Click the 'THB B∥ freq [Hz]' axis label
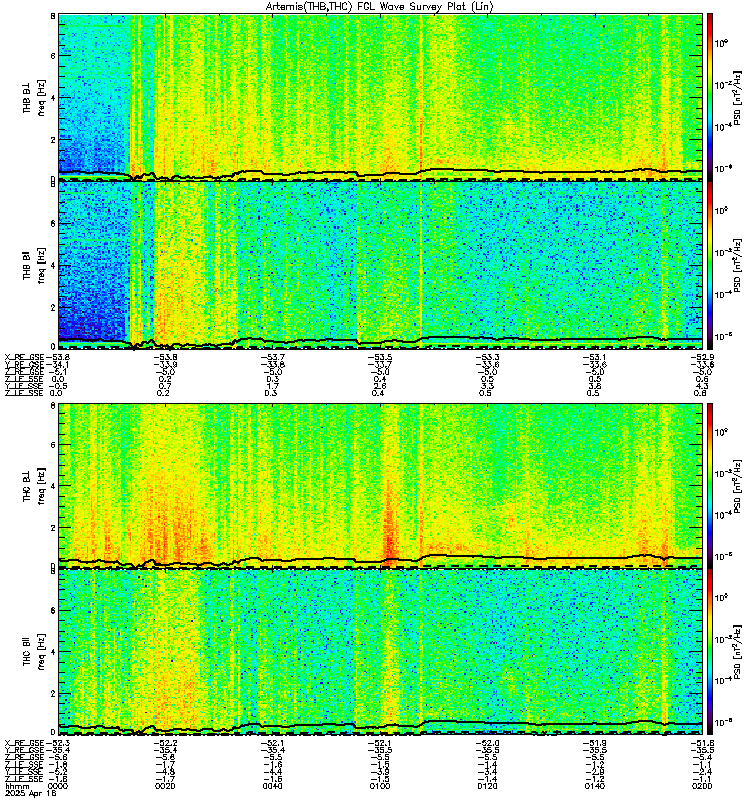This screenshot has height=800, width=750. tap(34, 265)
